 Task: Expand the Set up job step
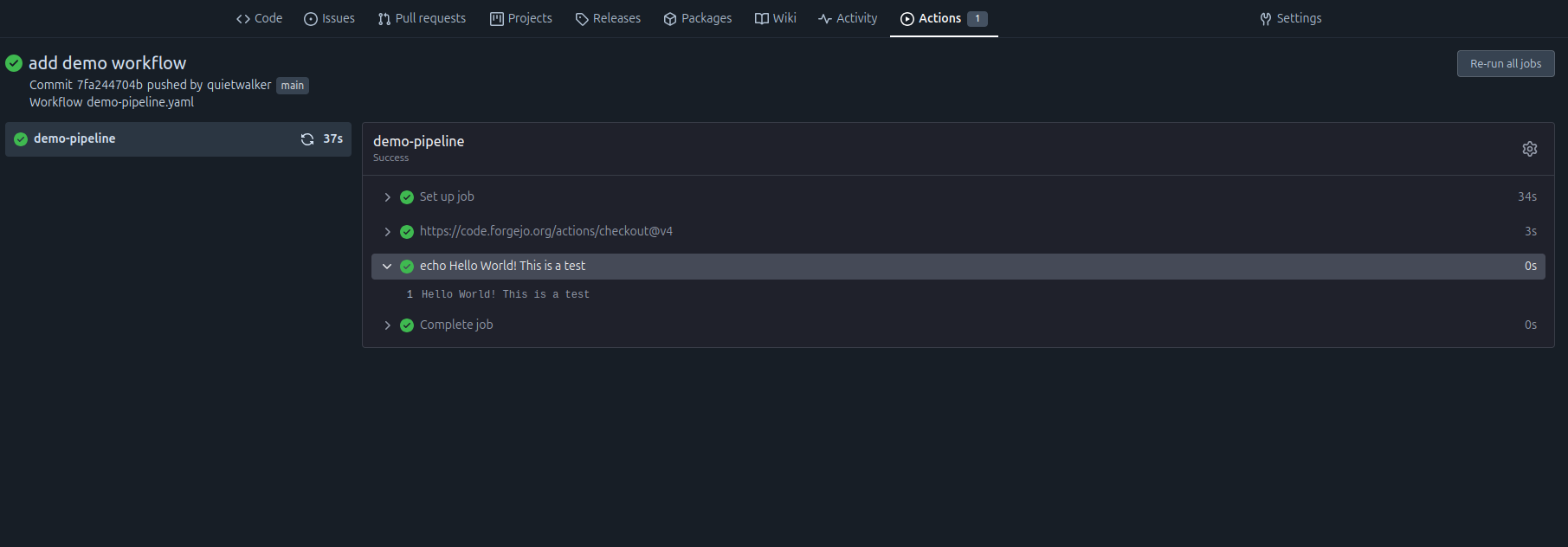(x=387, y=197)
